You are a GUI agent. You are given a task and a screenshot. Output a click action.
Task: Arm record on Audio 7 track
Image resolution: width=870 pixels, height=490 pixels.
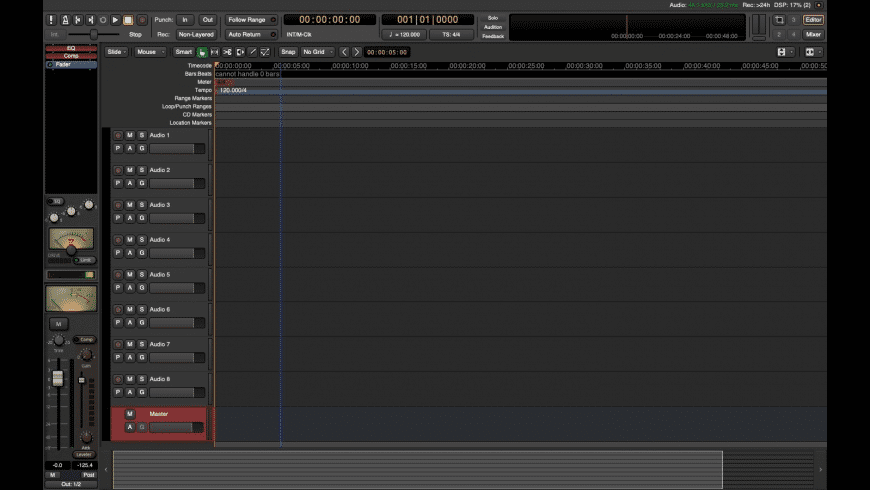click(x=118, y=345)
